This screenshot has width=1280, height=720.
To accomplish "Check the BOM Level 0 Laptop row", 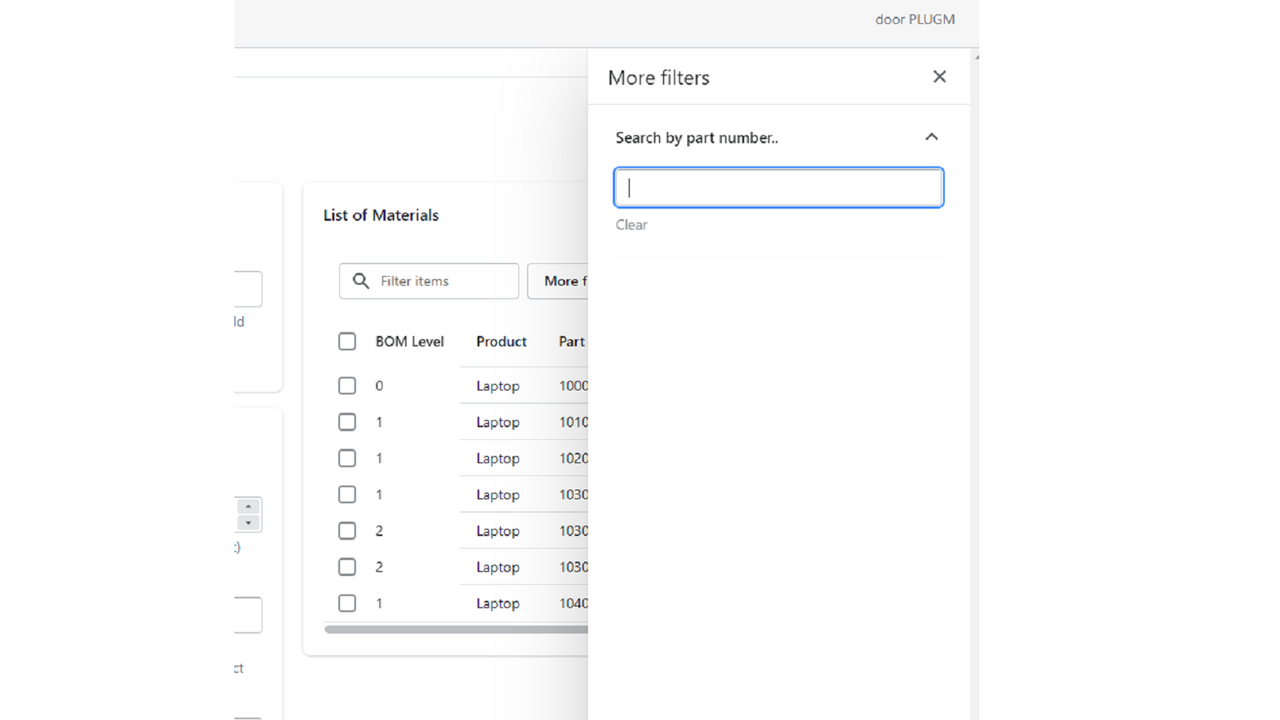I will [x=347, y=386].
